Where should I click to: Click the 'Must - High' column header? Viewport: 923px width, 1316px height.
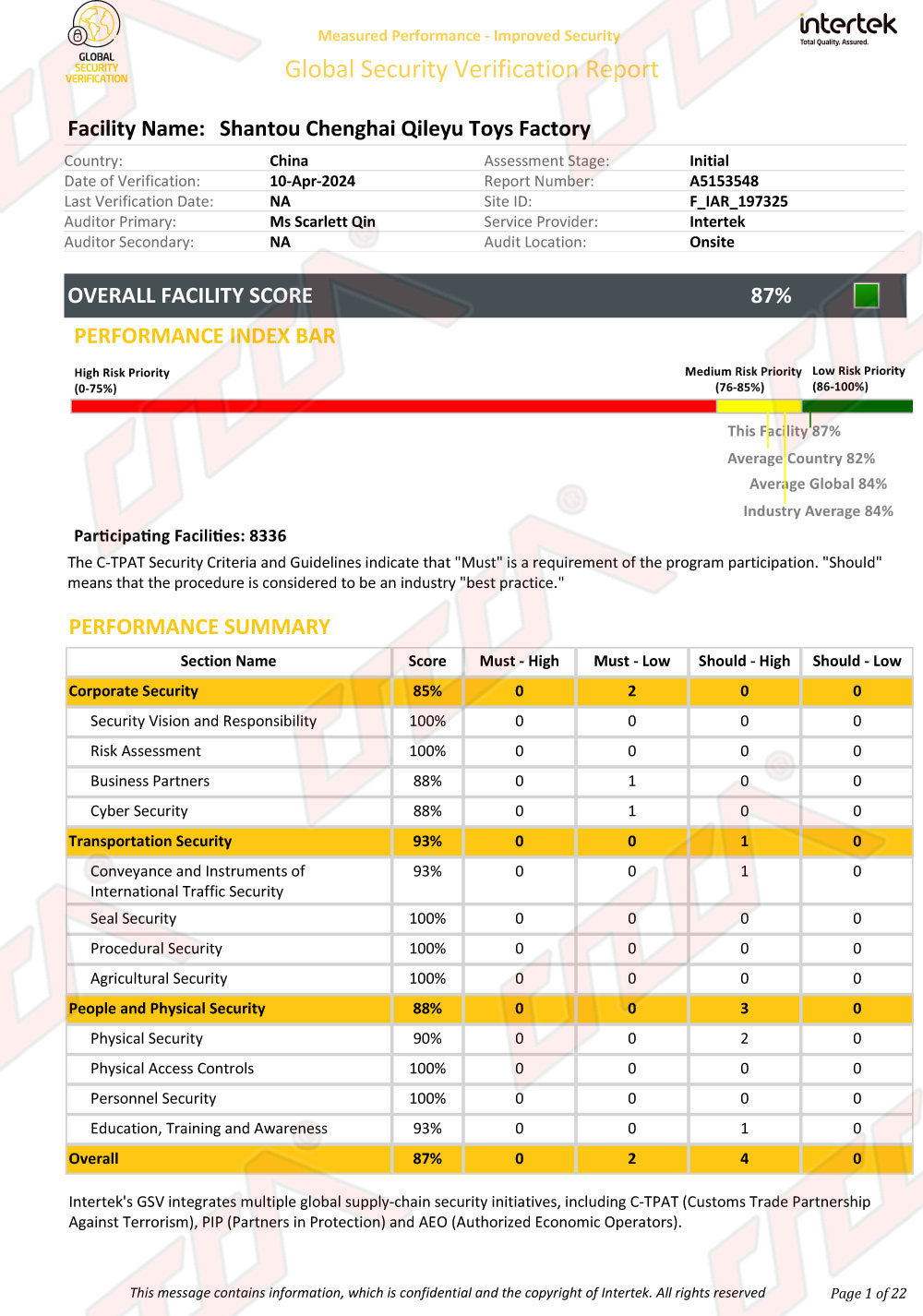pos(519,661)
